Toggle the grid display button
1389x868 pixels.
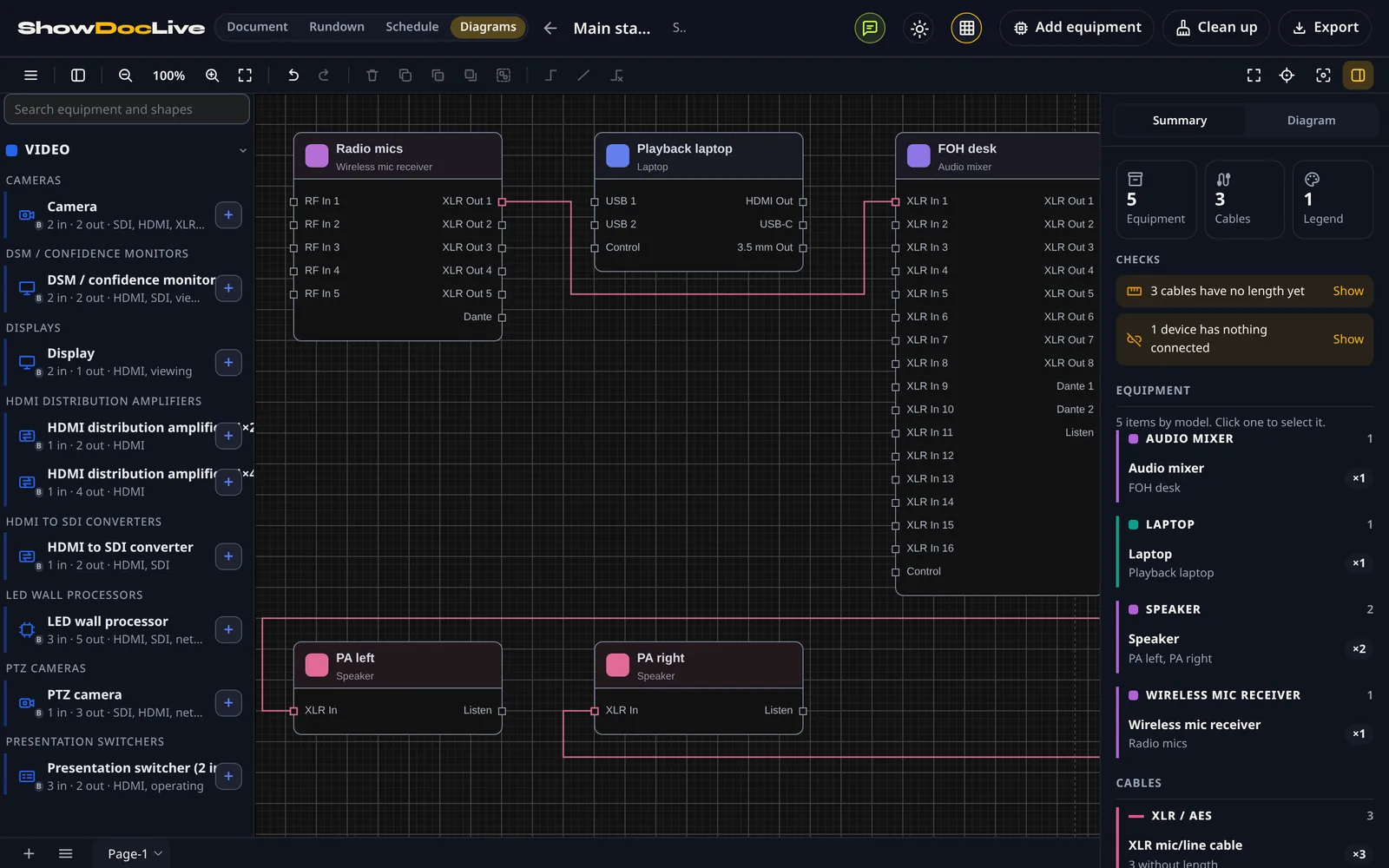click(966, 28)
